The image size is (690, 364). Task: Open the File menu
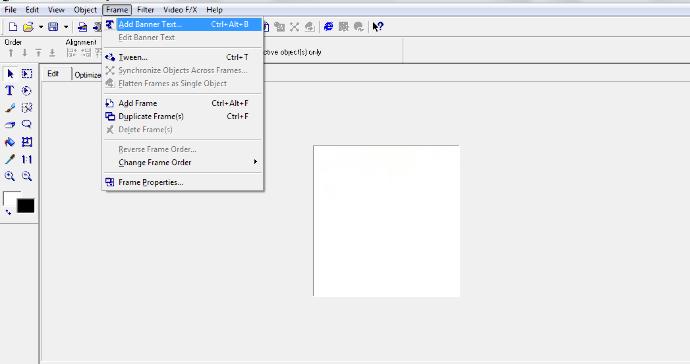coord(10,10)
